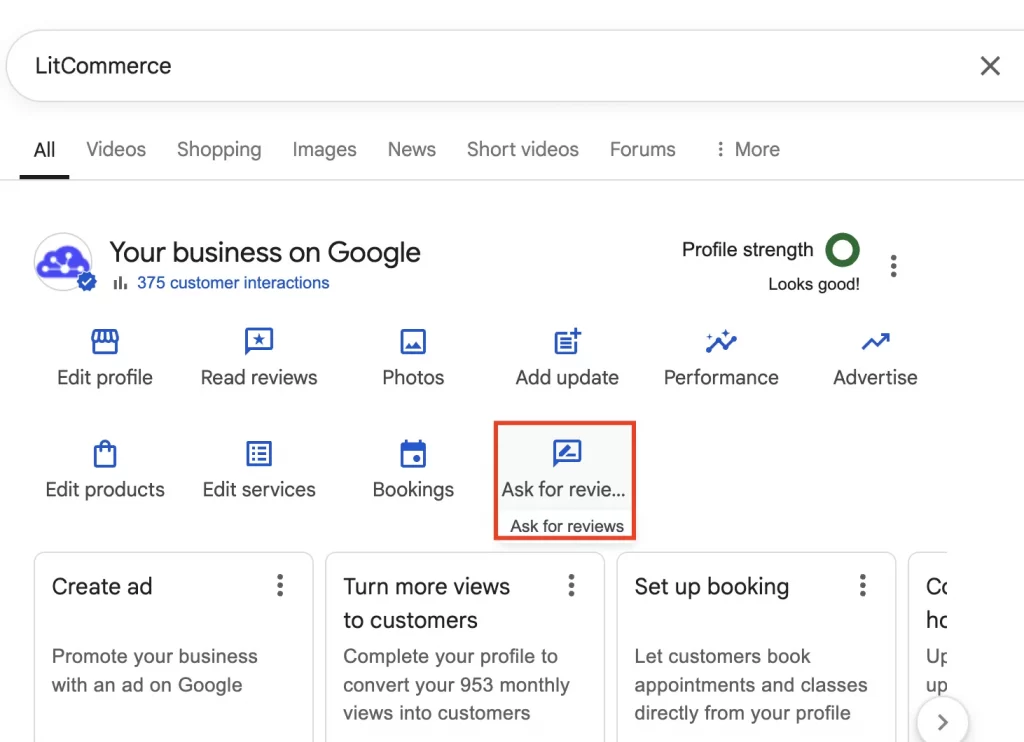
Task: Show next suggestion cards with arrow
Action: [942, 722]
